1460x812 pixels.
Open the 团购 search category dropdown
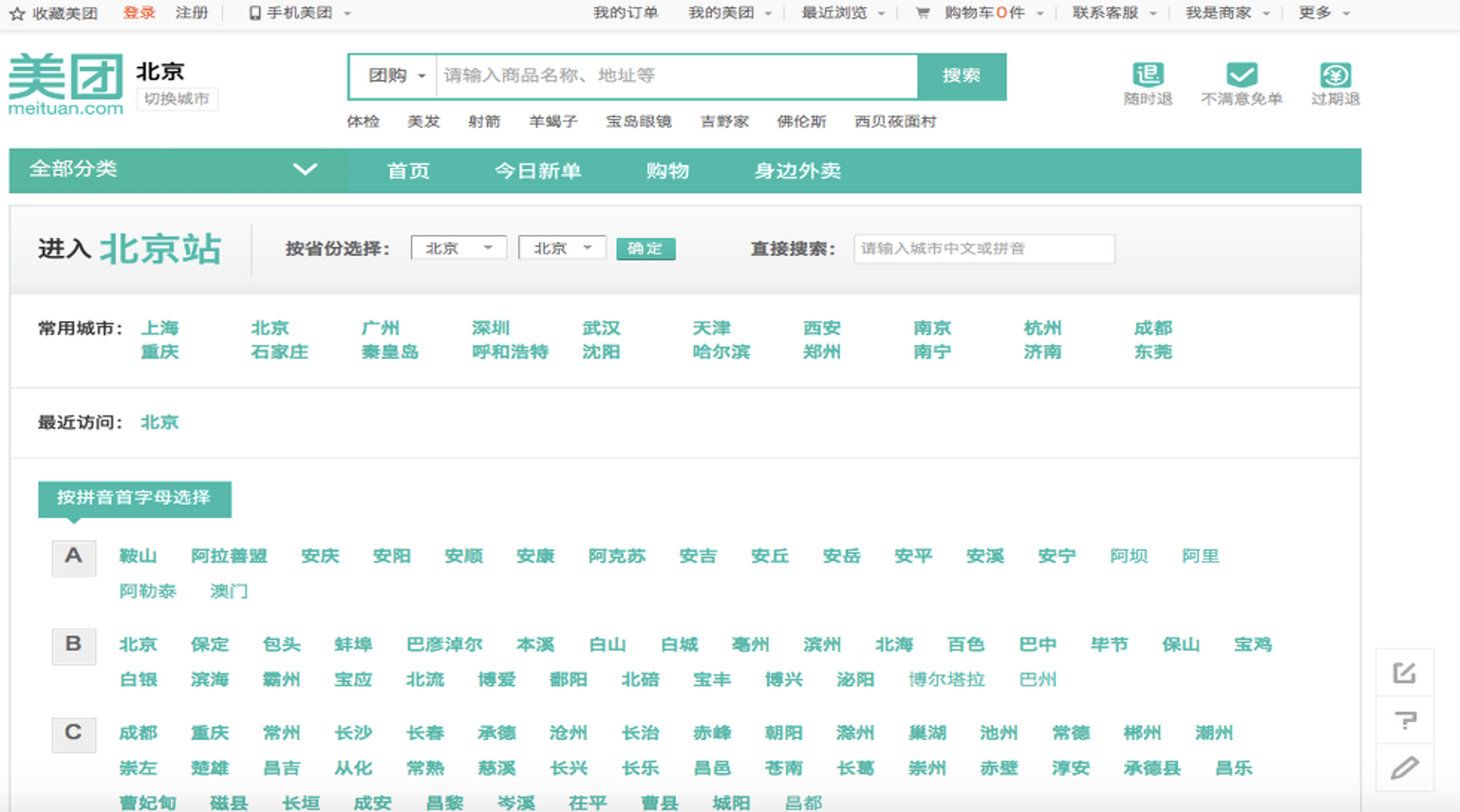tap(392, 76)
